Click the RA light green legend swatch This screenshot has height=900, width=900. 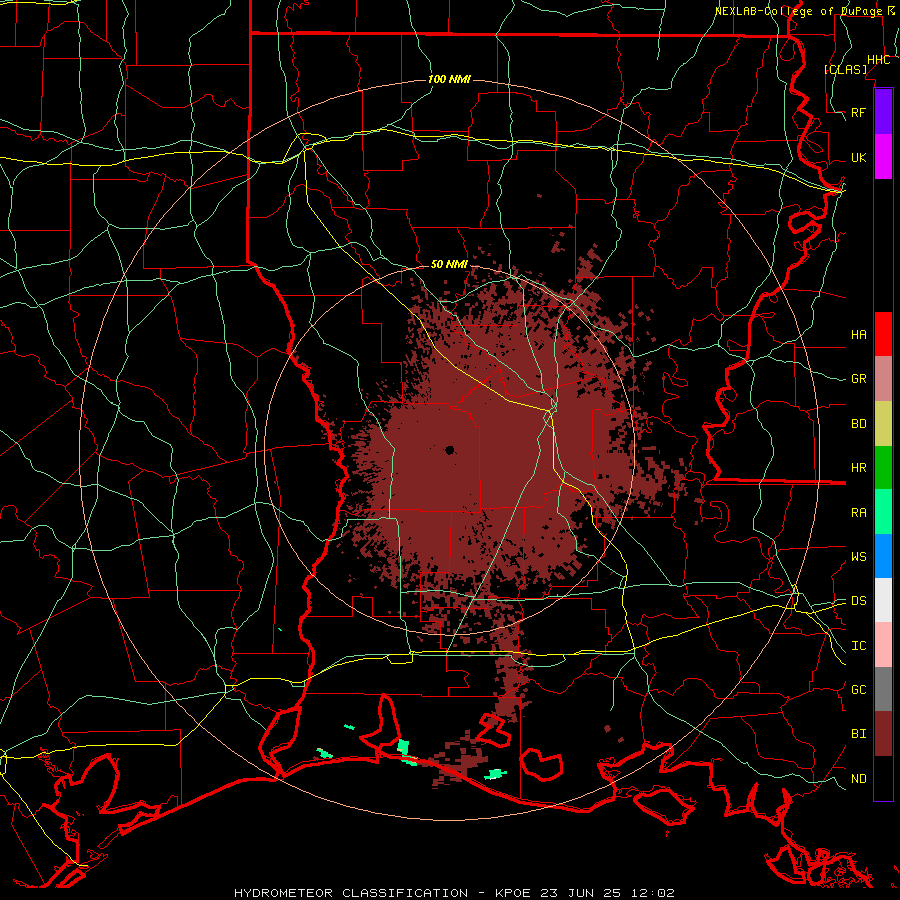pyautogui.click(x=883, y=512)
